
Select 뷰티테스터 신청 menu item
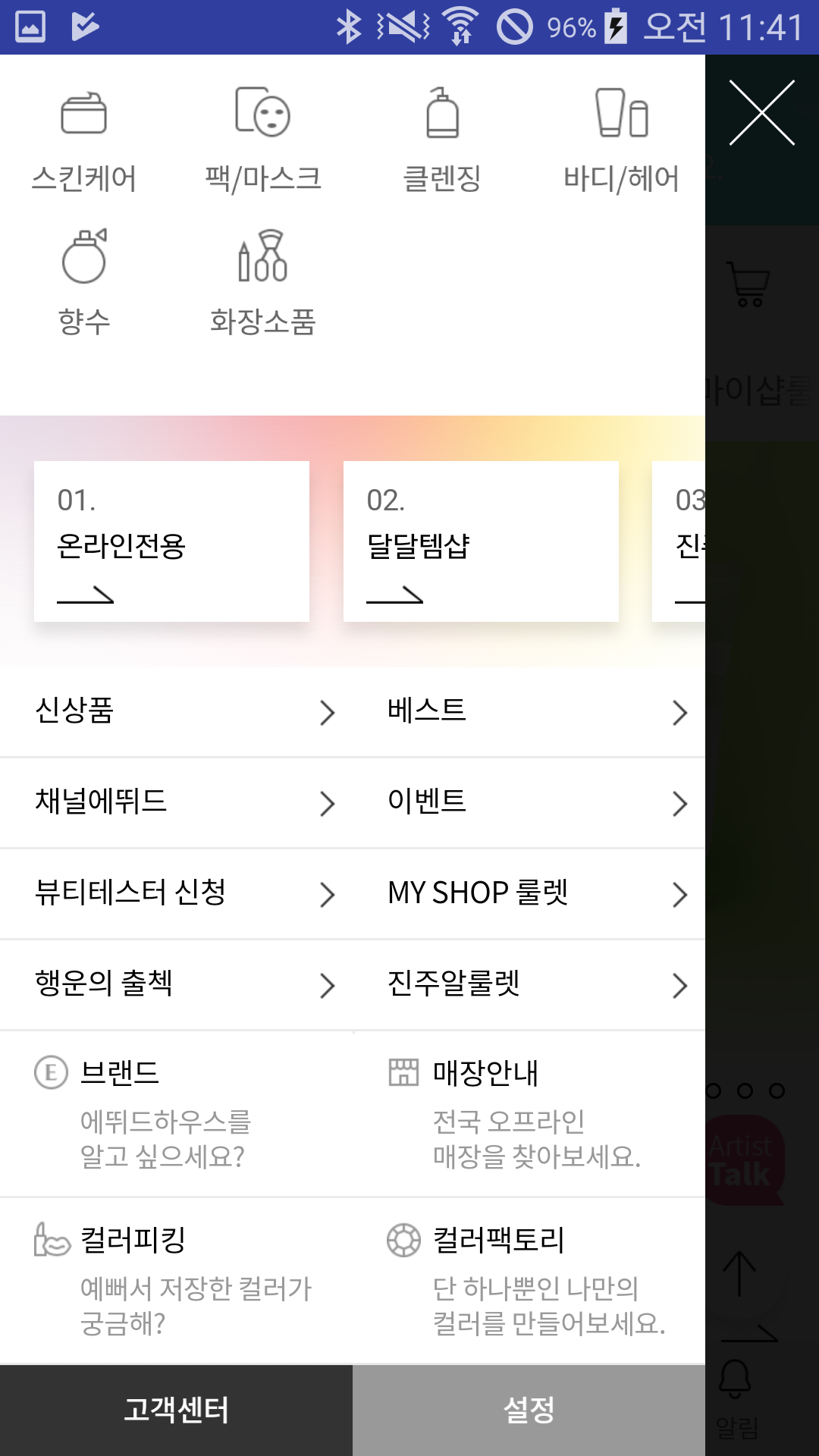tap(130, 893)
